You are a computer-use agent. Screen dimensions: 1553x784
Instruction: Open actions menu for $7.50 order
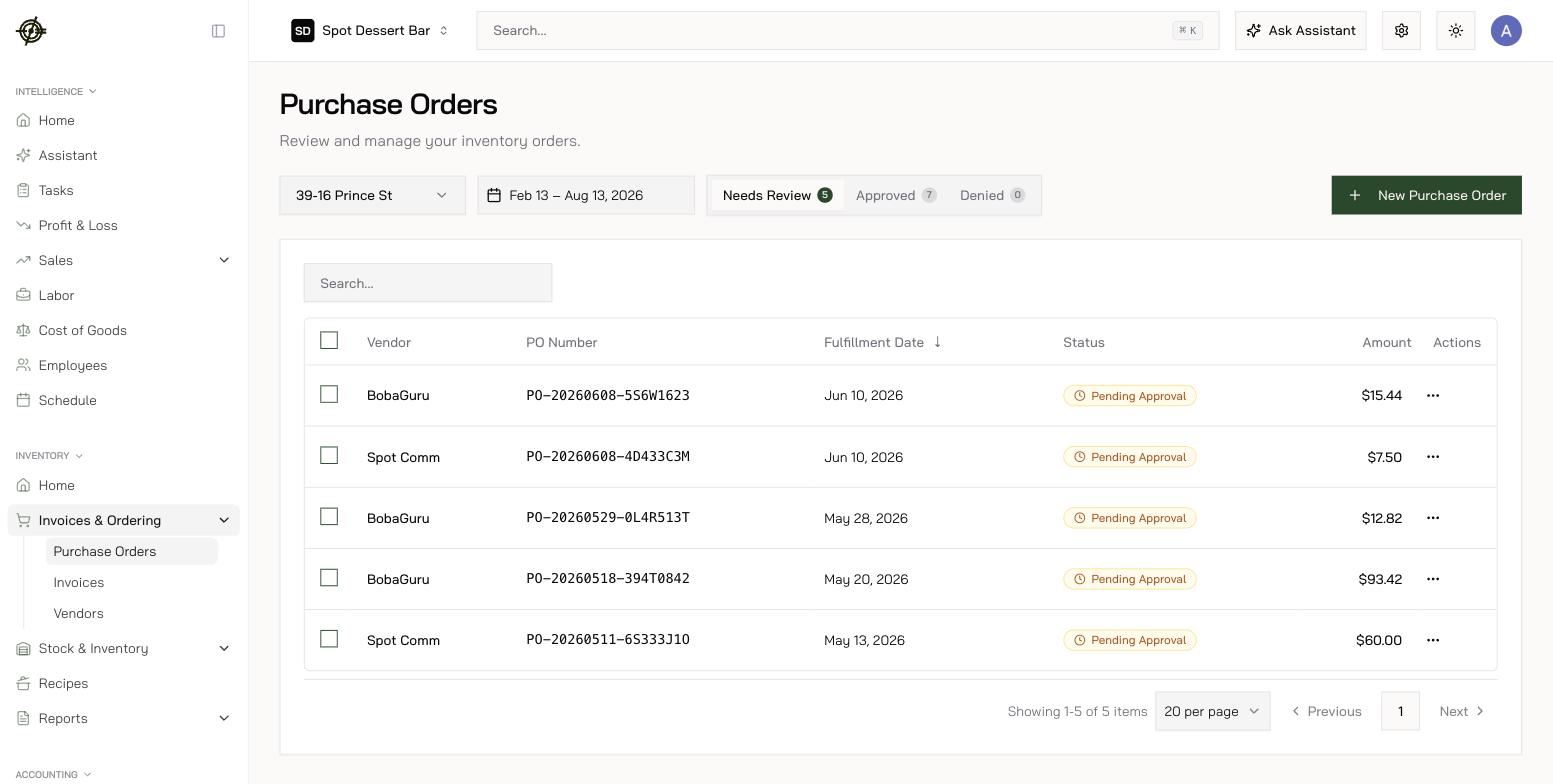click(x=1433, y=456)
